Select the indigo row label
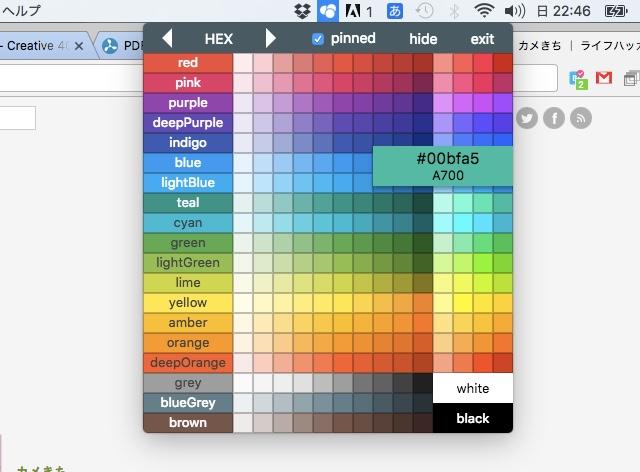 (x=188, y=143)
